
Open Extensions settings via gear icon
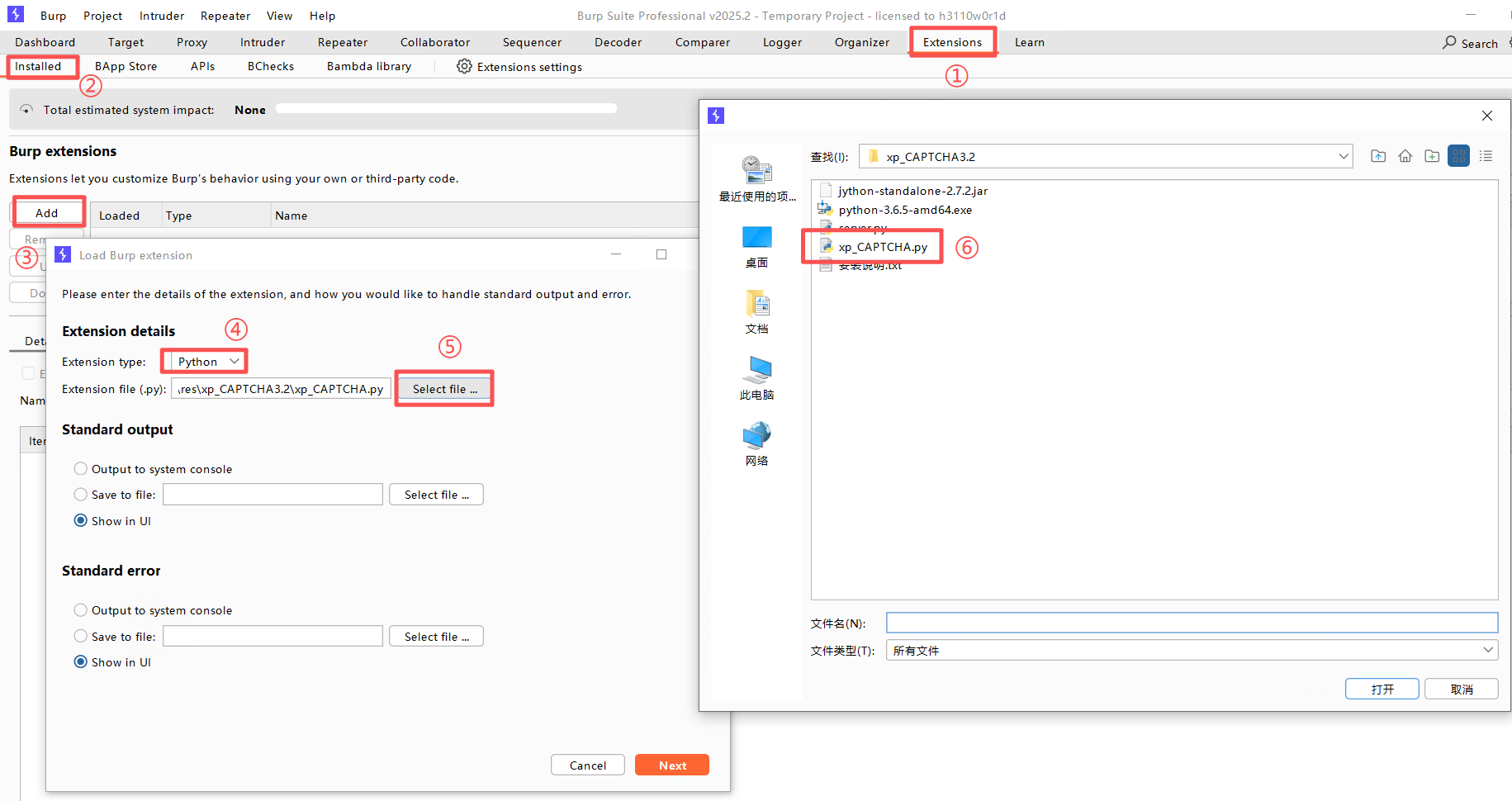pos(465,66)
